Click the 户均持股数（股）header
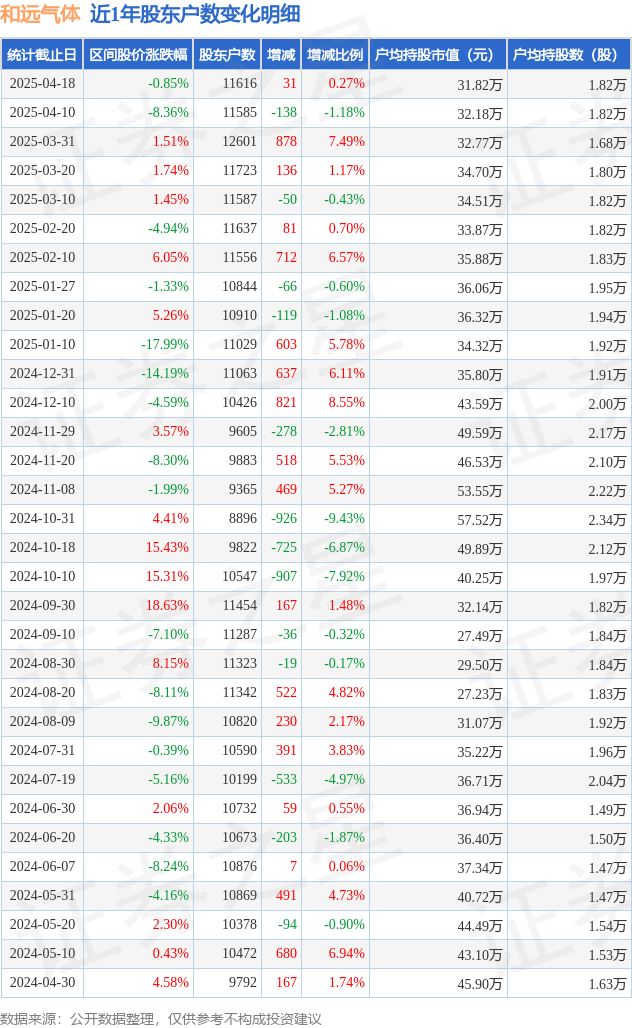This screenshot has height=1028, width=632. [x=569, y=55]
